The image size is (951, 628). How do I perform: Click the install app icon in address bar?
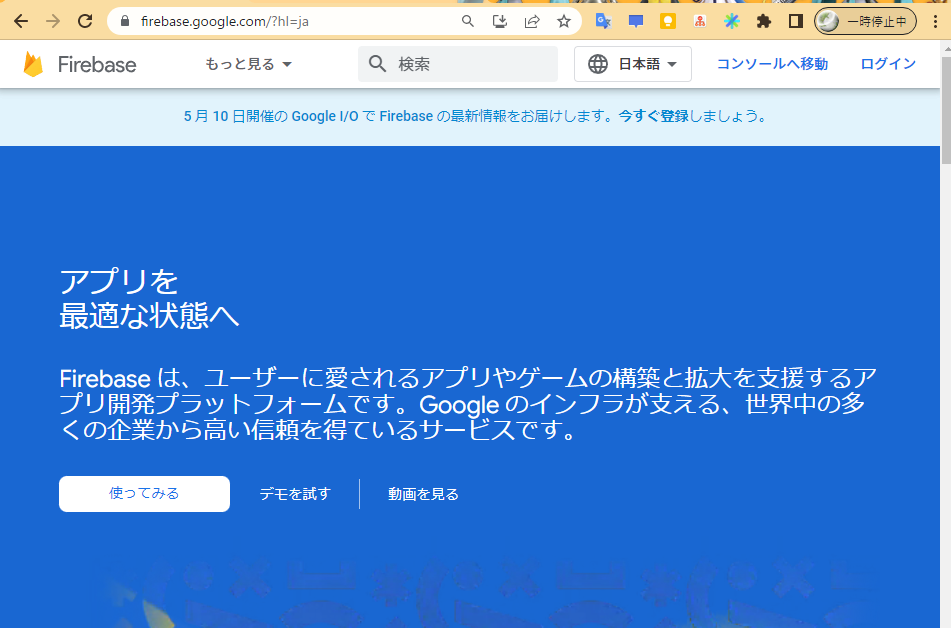(500, 21)
